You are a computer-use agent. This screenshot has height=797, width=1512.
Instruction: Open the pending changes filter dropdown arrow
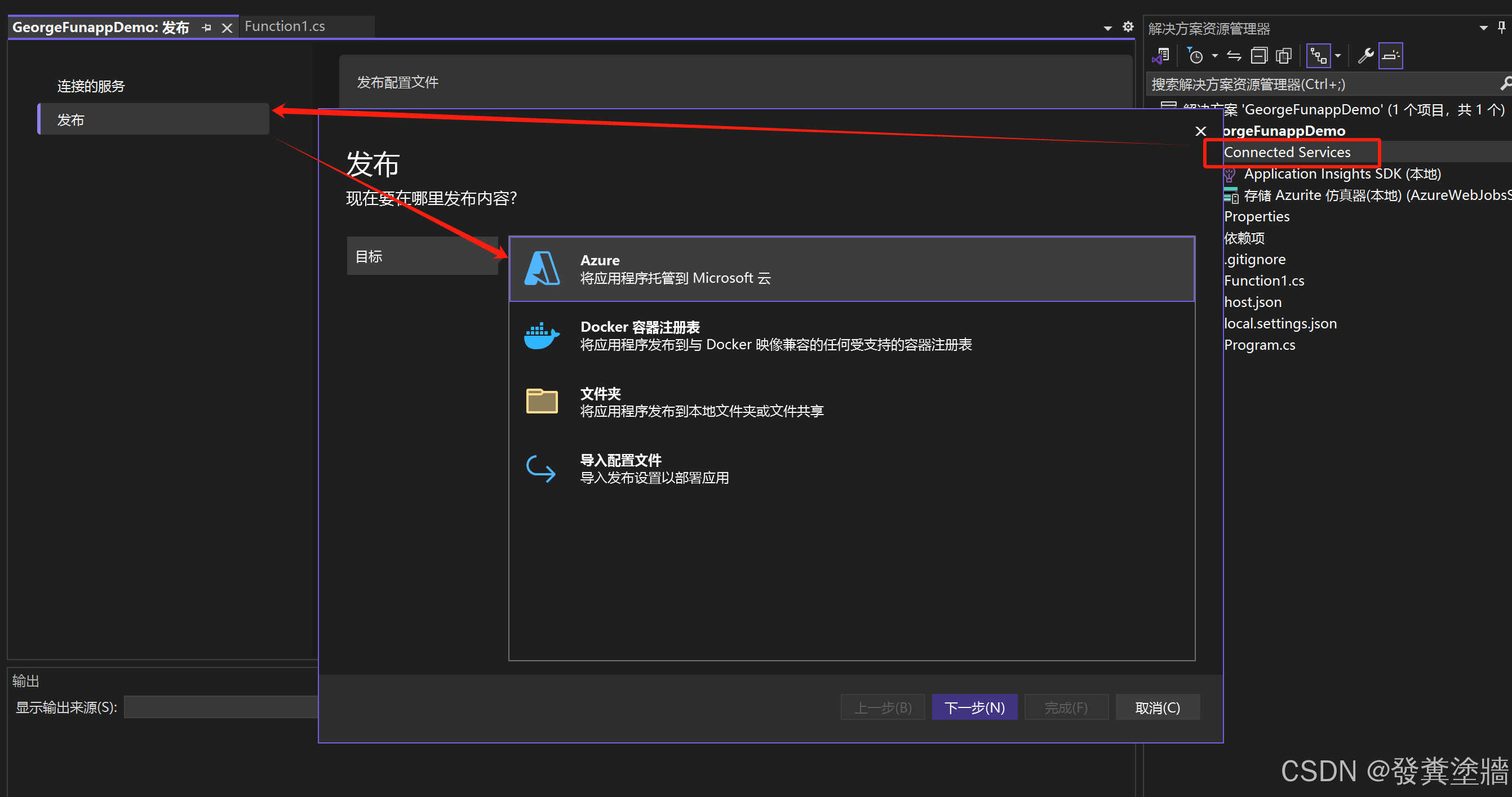coord(1214,56)
